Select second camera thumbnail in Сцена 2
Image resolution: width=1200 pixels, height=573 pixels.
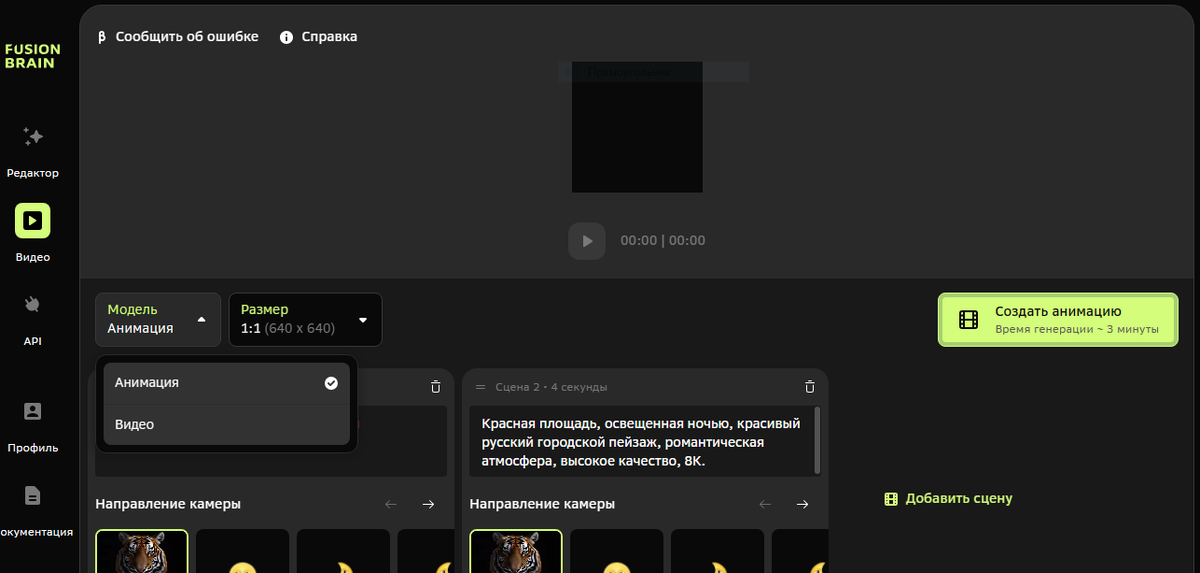click(x=617, y=551)
